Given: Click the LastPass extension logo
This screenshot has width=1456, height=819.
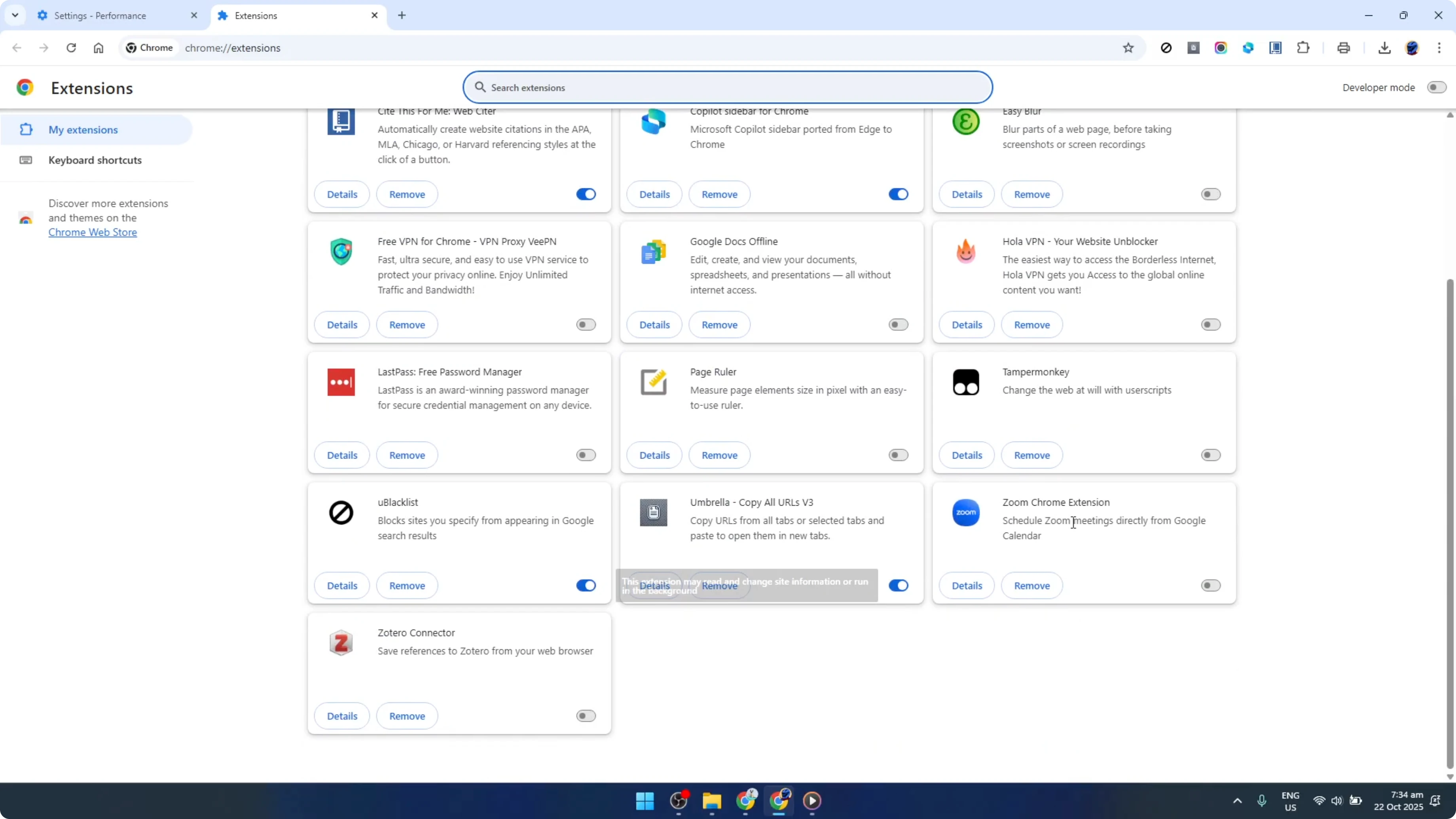Looking at the screenshot, I should tap(341, 383).
